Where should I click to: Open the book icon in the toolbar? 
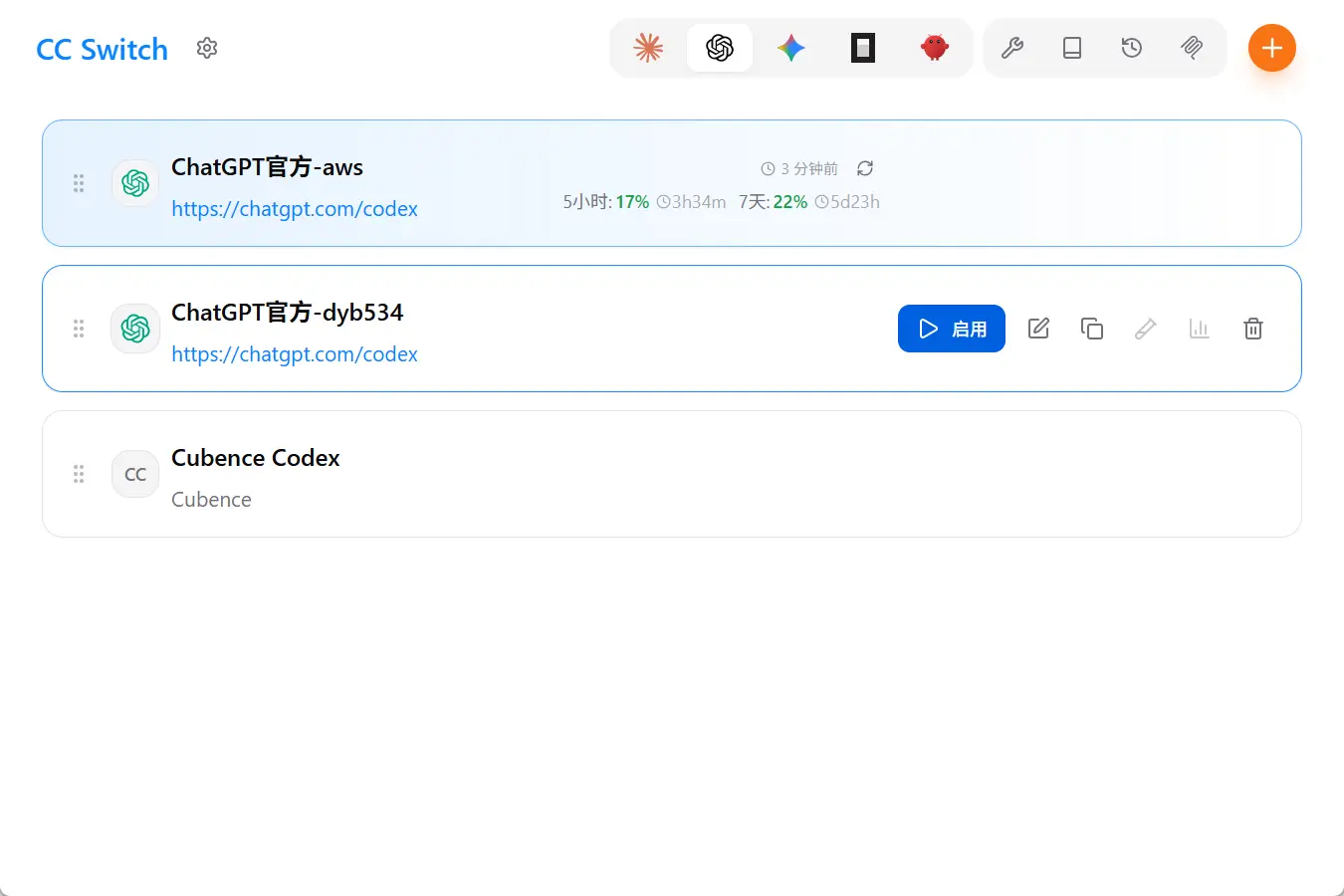click(x=1072, y=48)
